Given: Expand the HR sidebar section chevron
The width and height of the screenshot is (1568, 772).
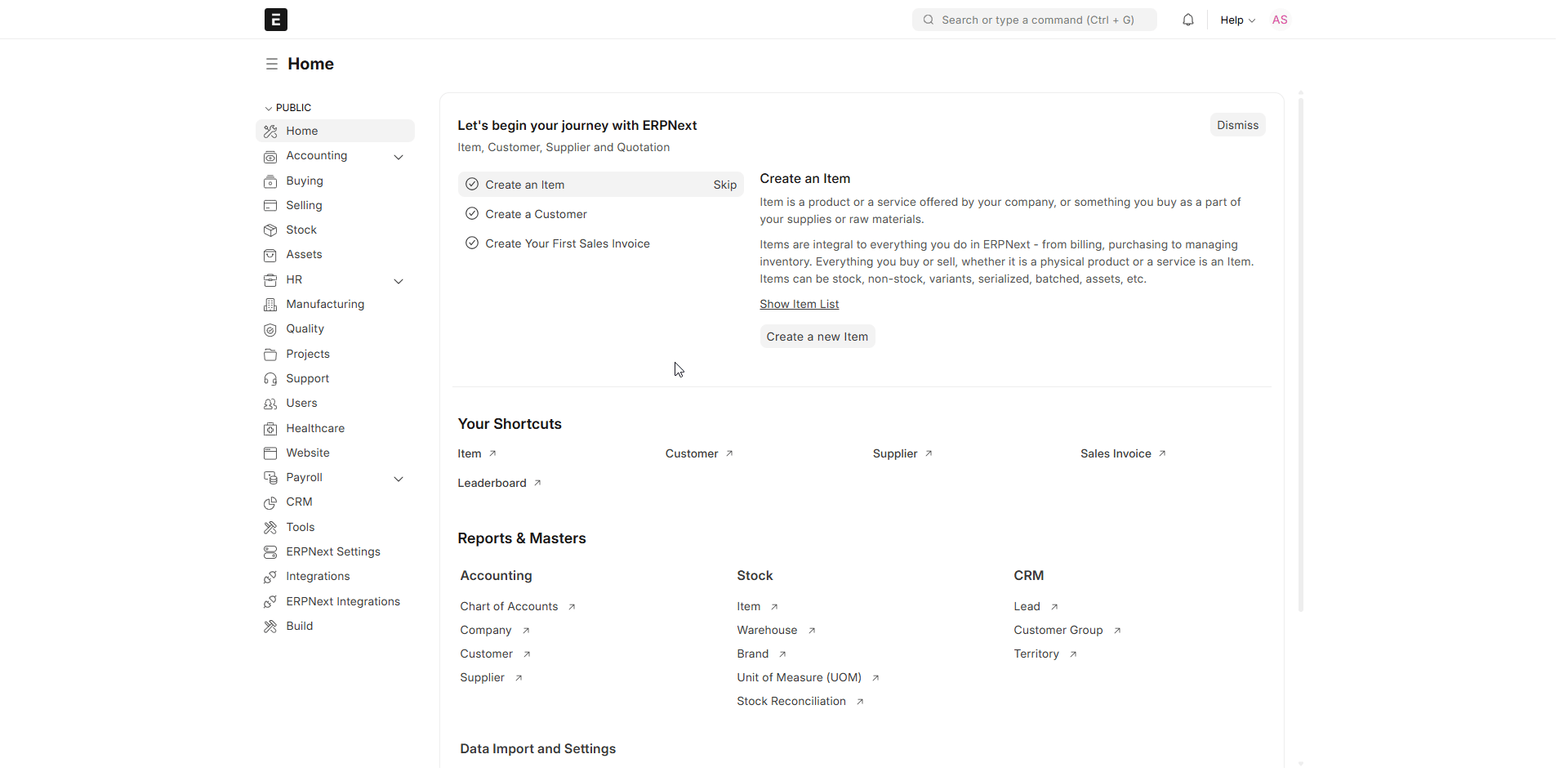Looking at the screenshot, I should tap(399, 281).
